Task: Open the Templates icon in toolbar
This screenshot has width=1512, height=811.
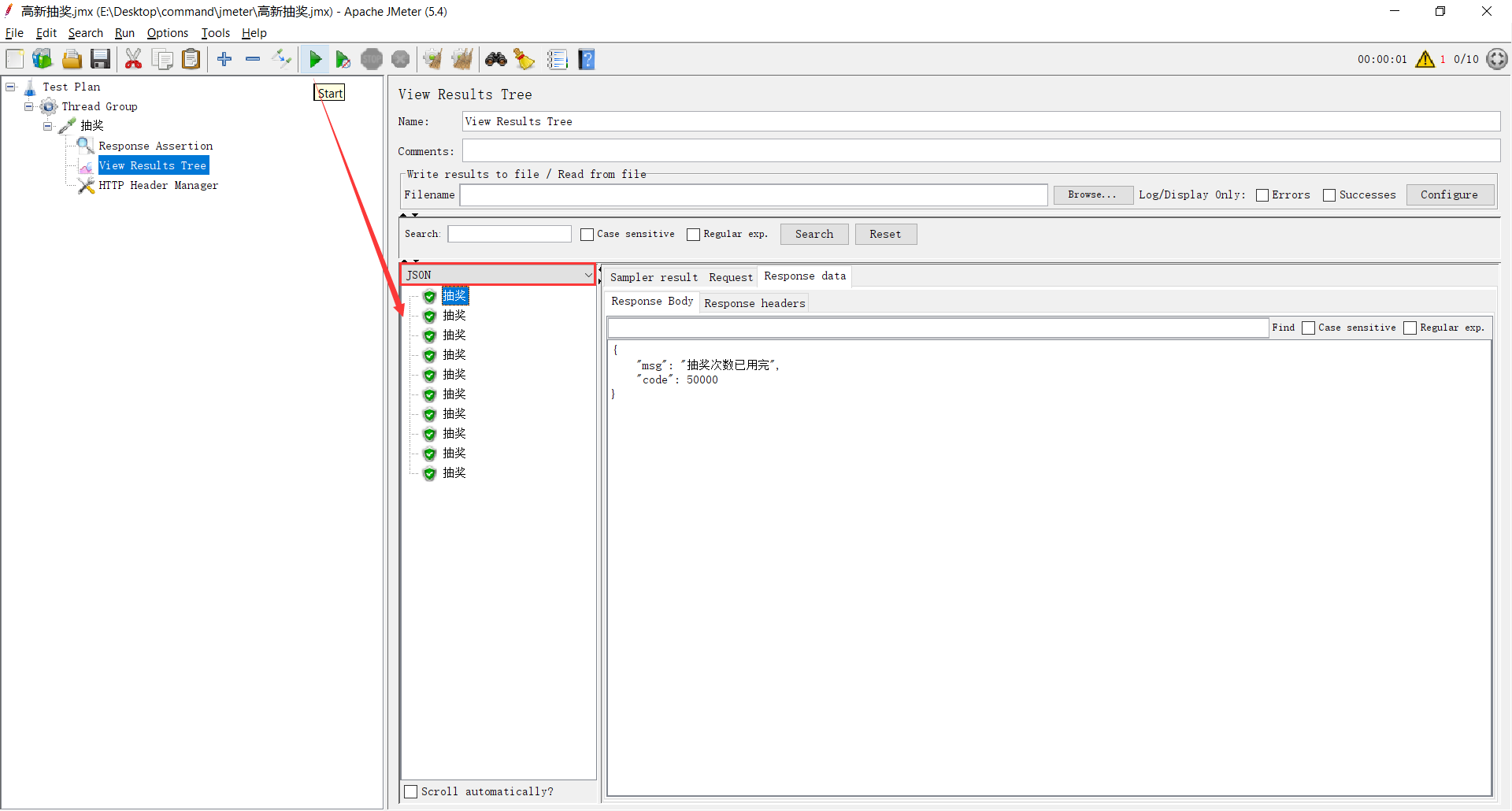Action: (43, 59)
